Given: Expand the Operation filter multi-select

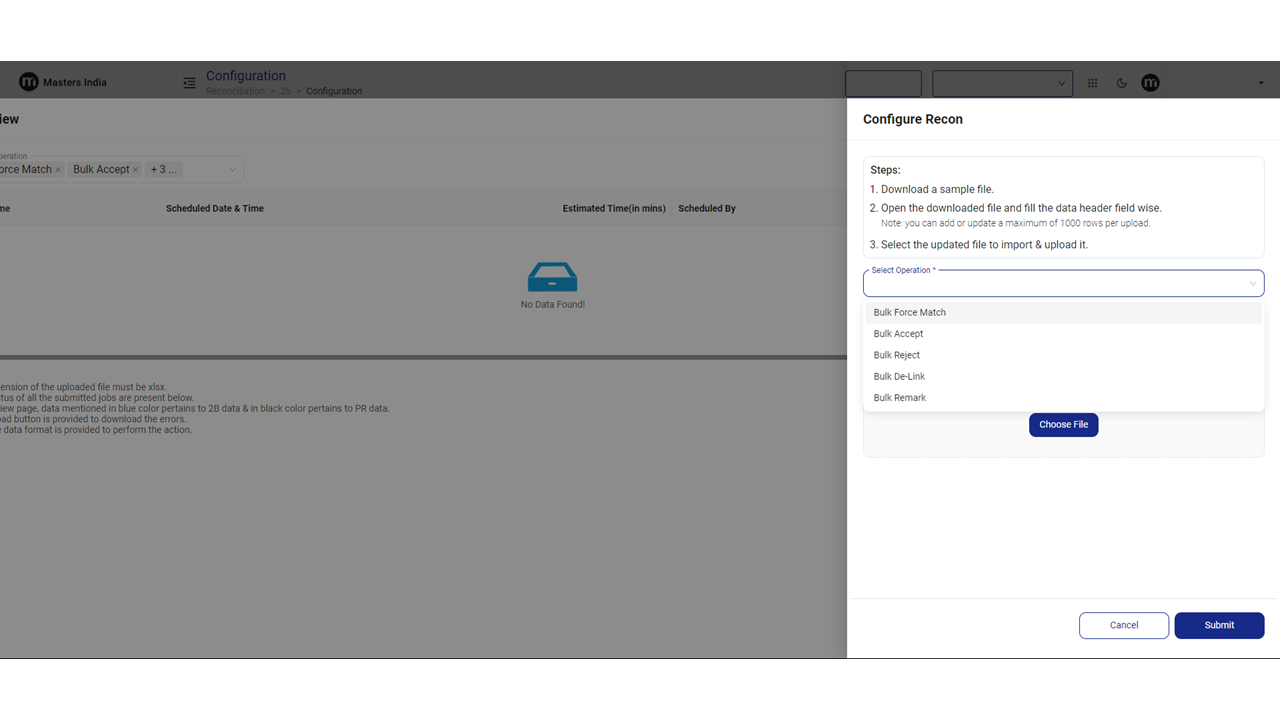Looking at the screenshot, I should (232, 170).
